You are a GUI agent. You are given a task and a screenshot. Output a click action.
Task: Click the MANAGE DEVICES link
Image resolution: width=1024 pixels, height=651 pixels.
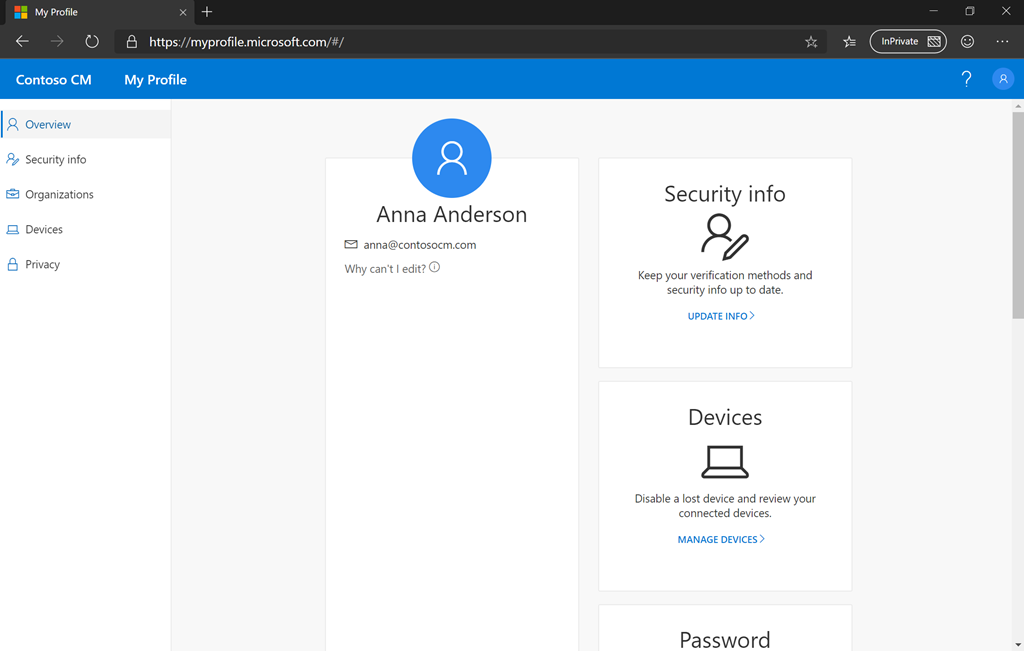coord(721,540)
